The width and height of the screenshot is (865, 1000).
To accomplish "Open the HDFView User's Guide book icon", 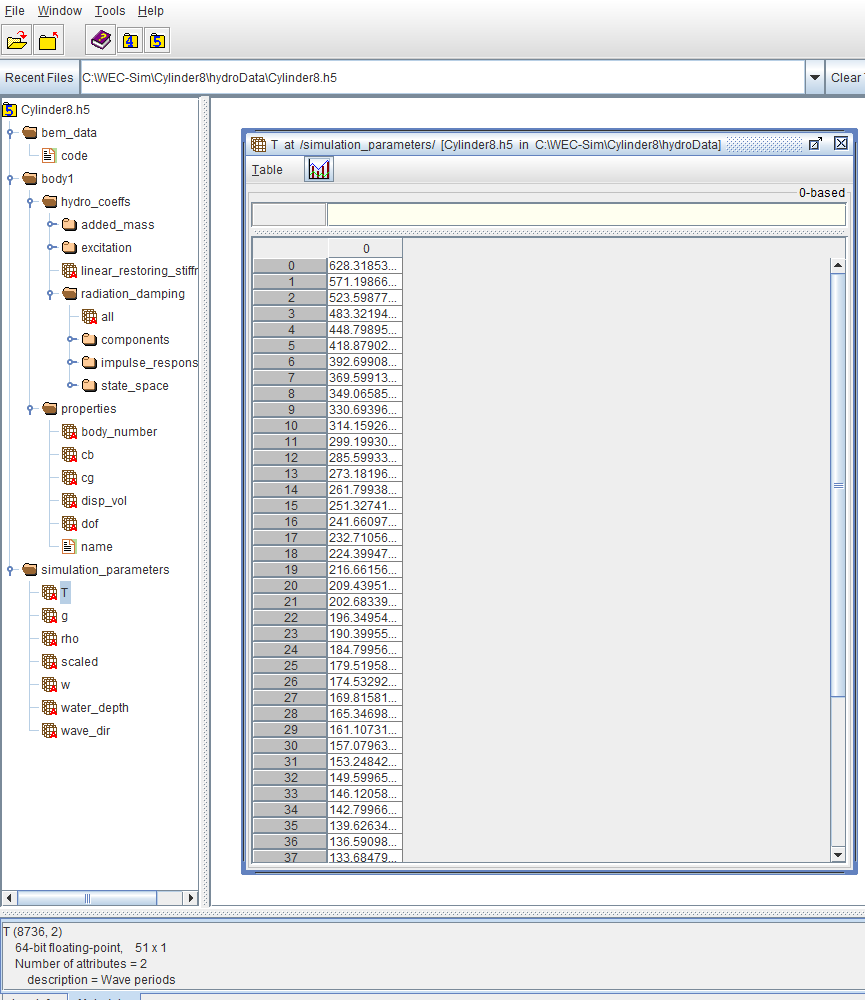I will pyautogui.click(x=100, y=39).
